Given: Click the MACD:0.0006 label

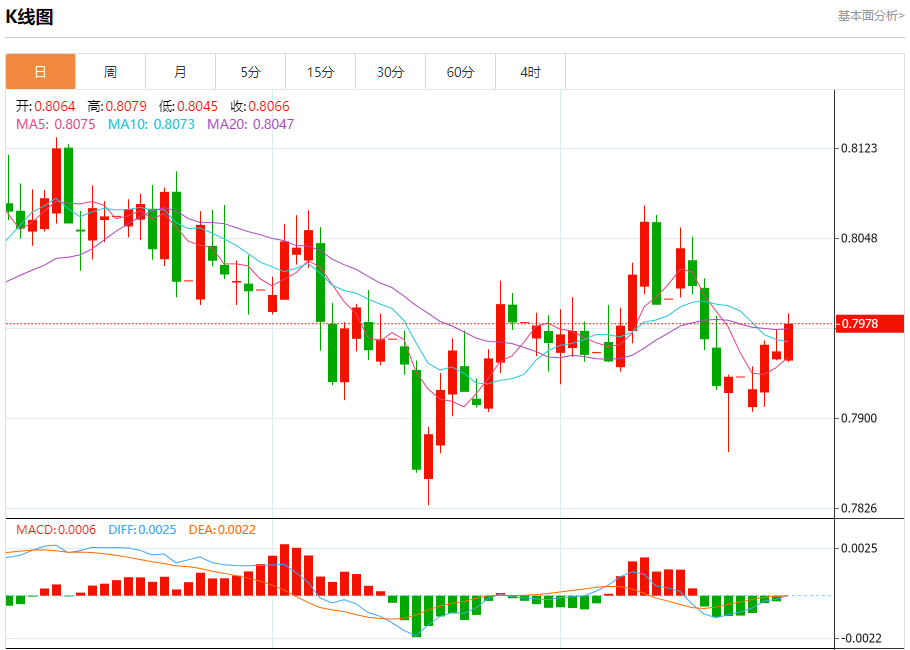Looking at the screenshot, I should (x=56, y=529).
